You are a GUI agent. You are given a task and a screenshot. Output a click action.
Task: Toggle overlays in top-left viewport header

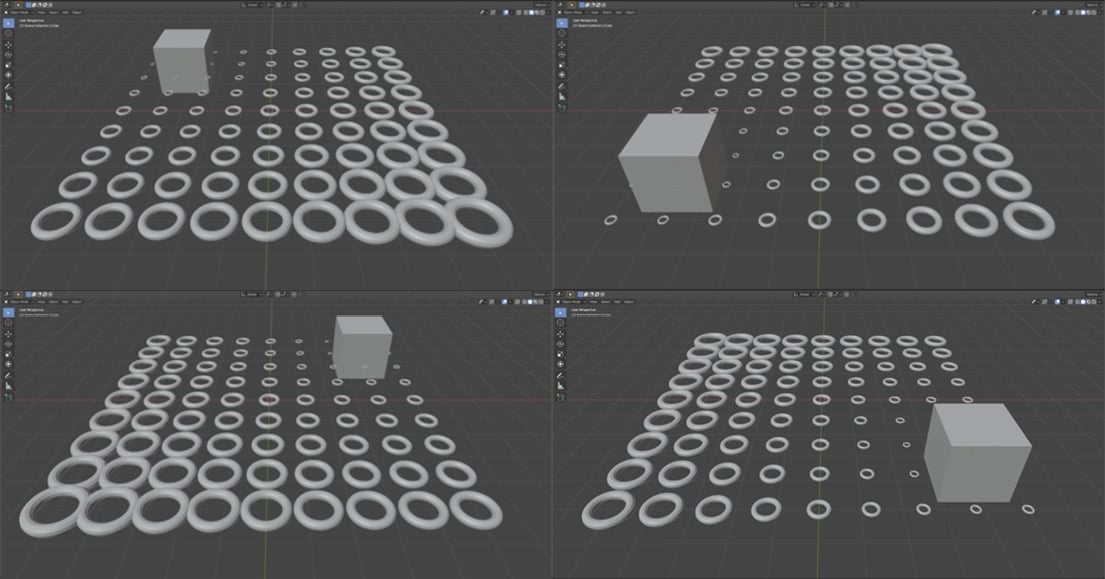(x=505, y=12)
